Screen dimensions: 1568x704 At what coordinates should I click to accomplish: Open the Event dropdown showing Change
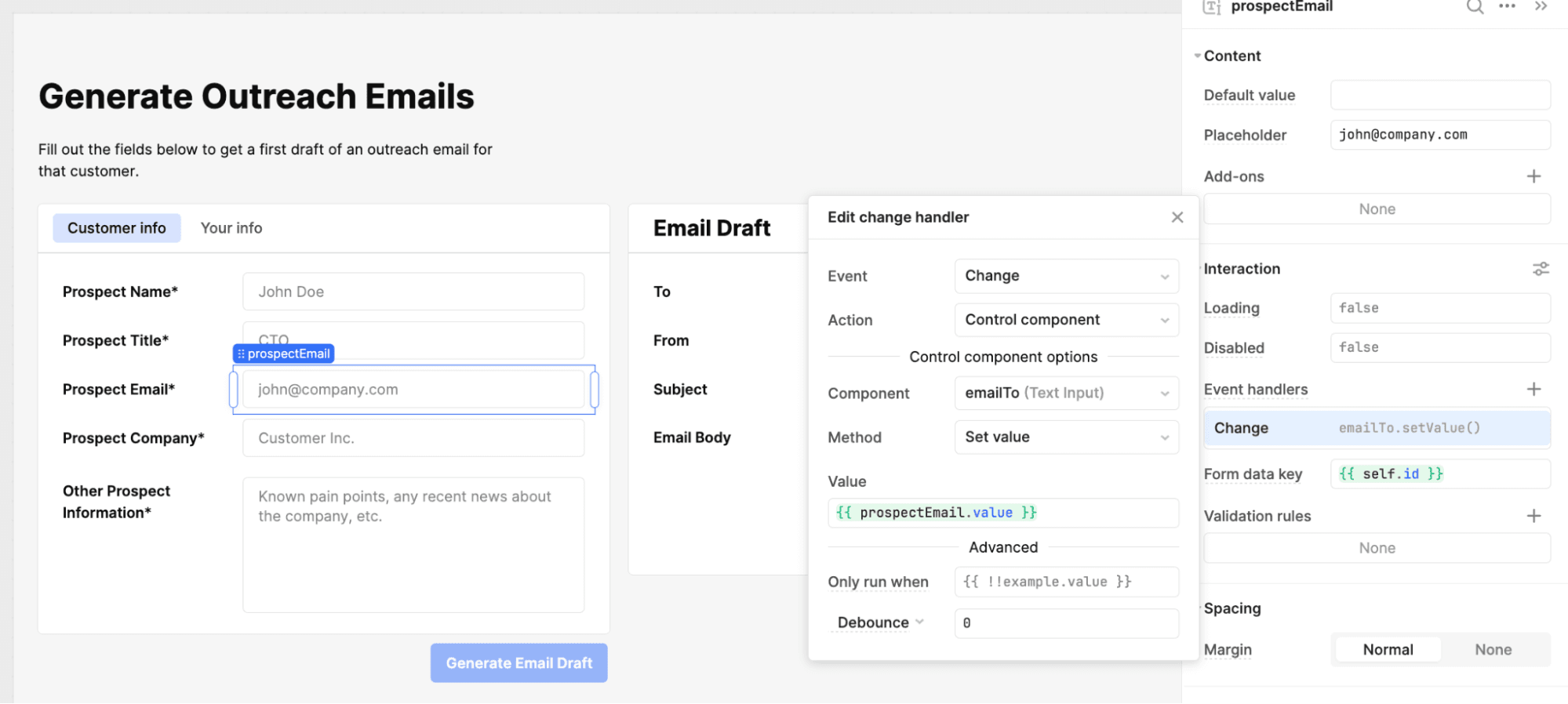1066,276
